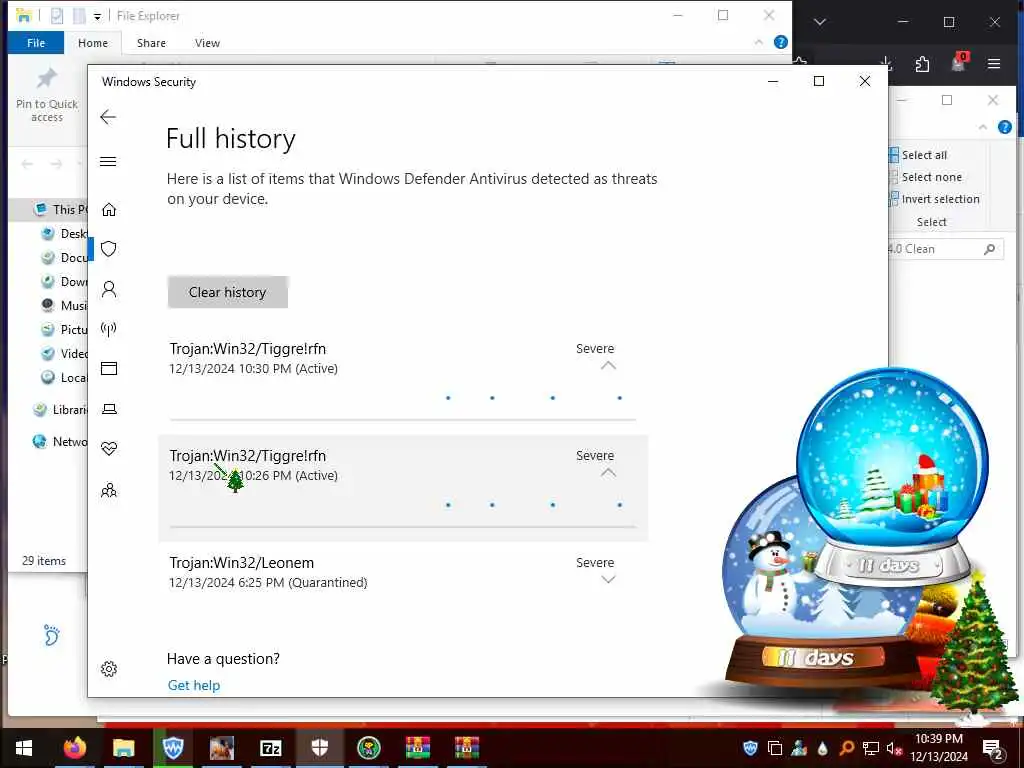The image size is (1024, 768).
Task: Select the Trojan:Win32/Leonem threat name
Action: tap(242, 563)
